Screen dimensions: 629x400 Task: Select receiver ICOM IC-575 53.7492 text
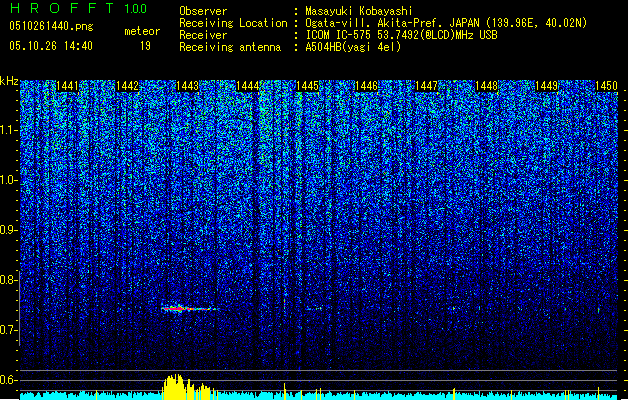point(401,35)
